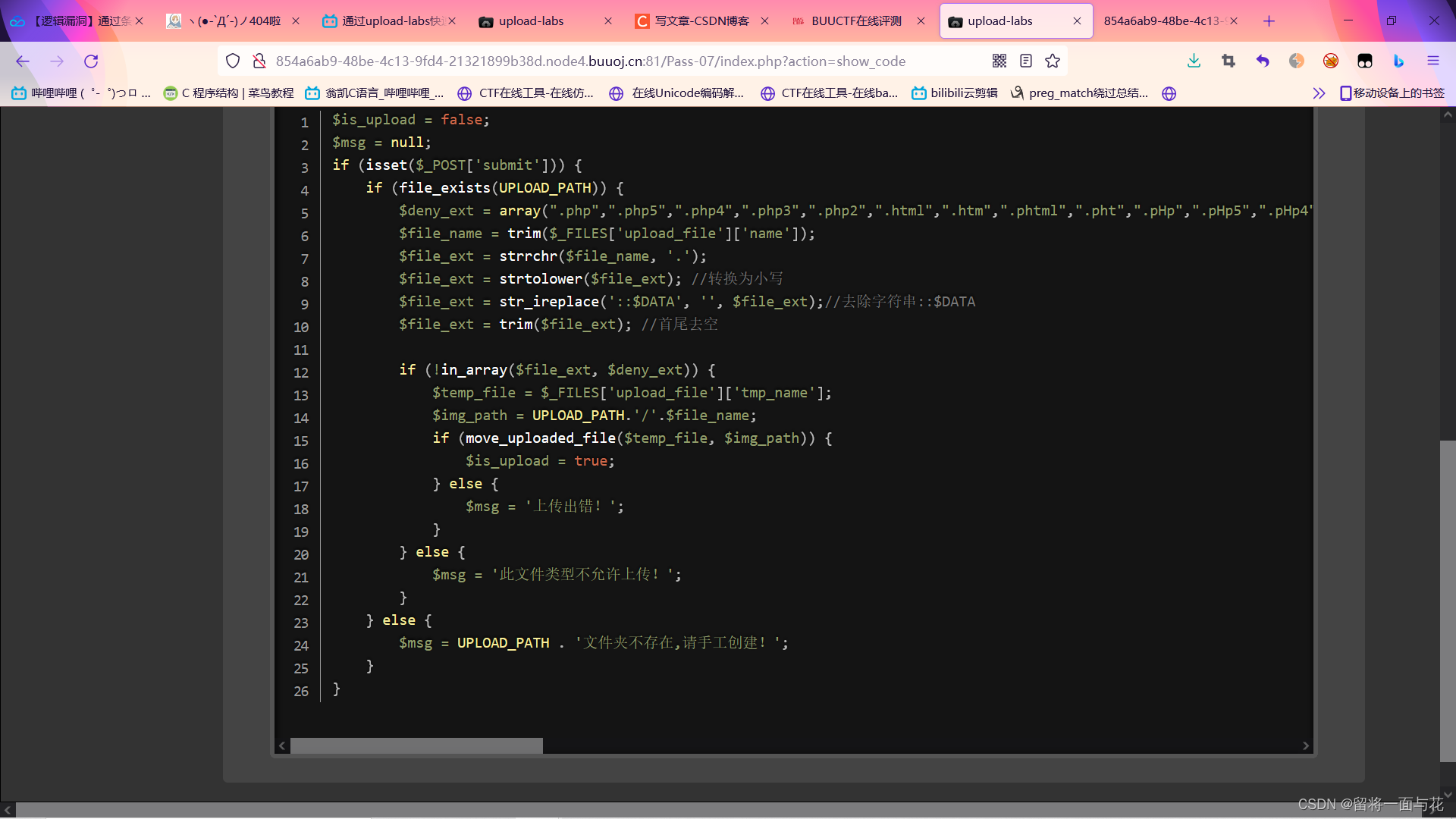Click the screenshot crop tool icon

point(1228,61)
